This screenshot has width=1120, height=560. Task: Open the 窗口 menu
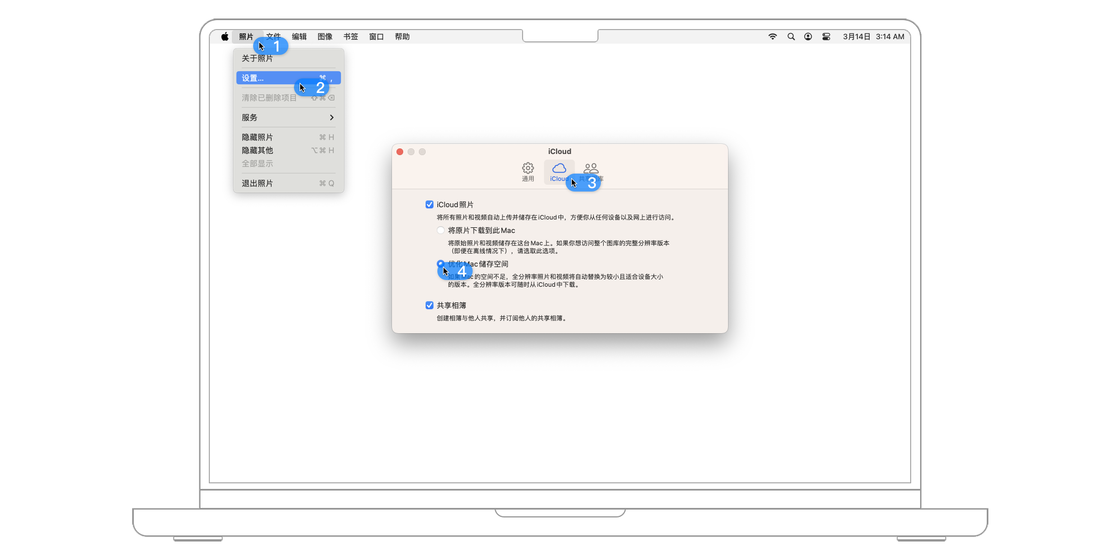(376, 36)
